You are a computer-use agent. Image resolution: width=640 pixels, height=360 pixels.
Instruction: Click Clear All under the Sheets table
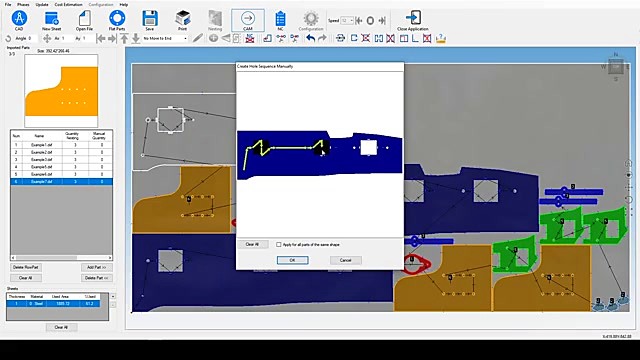coord(61,327)
